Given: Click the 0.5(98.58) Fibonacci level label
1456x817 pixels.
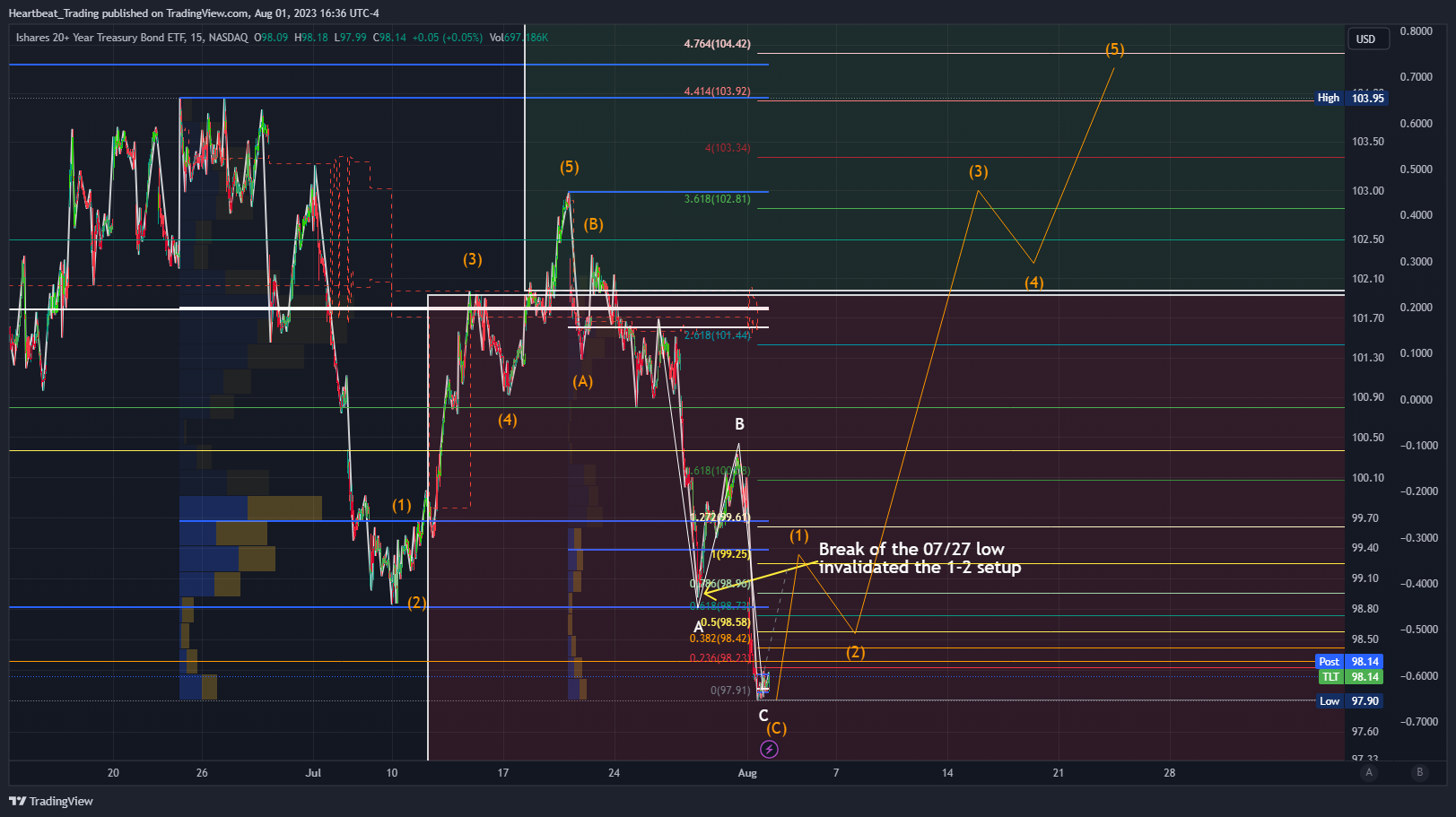Looking at the screenshot, I should click(725, 622).
